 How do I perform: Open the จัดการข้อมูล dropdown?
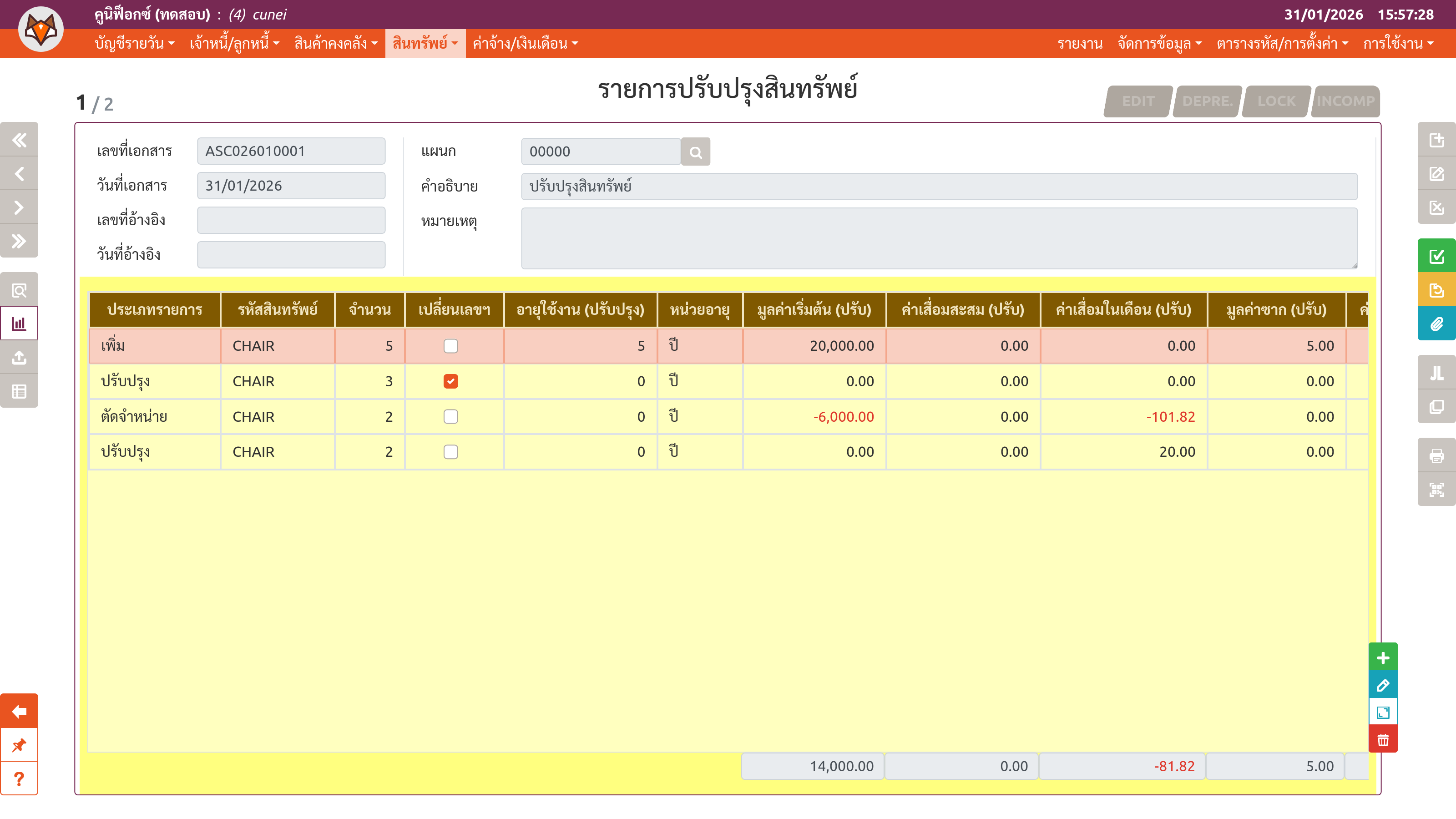click(x=1159, y=44)
